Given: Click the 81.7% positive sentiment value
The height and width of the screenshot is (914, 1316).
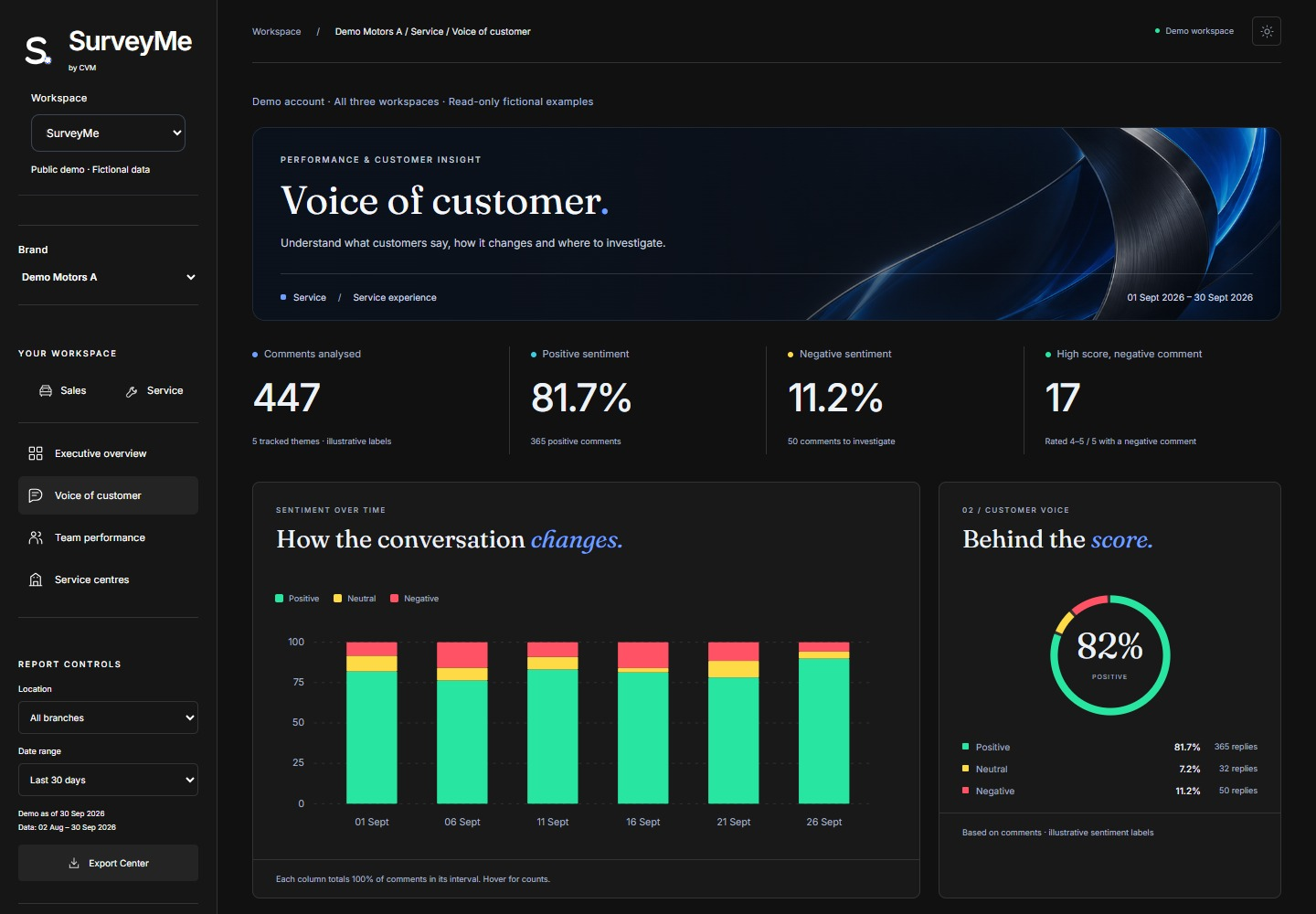Looking at the screenshot, I should (x=581, y=398).
